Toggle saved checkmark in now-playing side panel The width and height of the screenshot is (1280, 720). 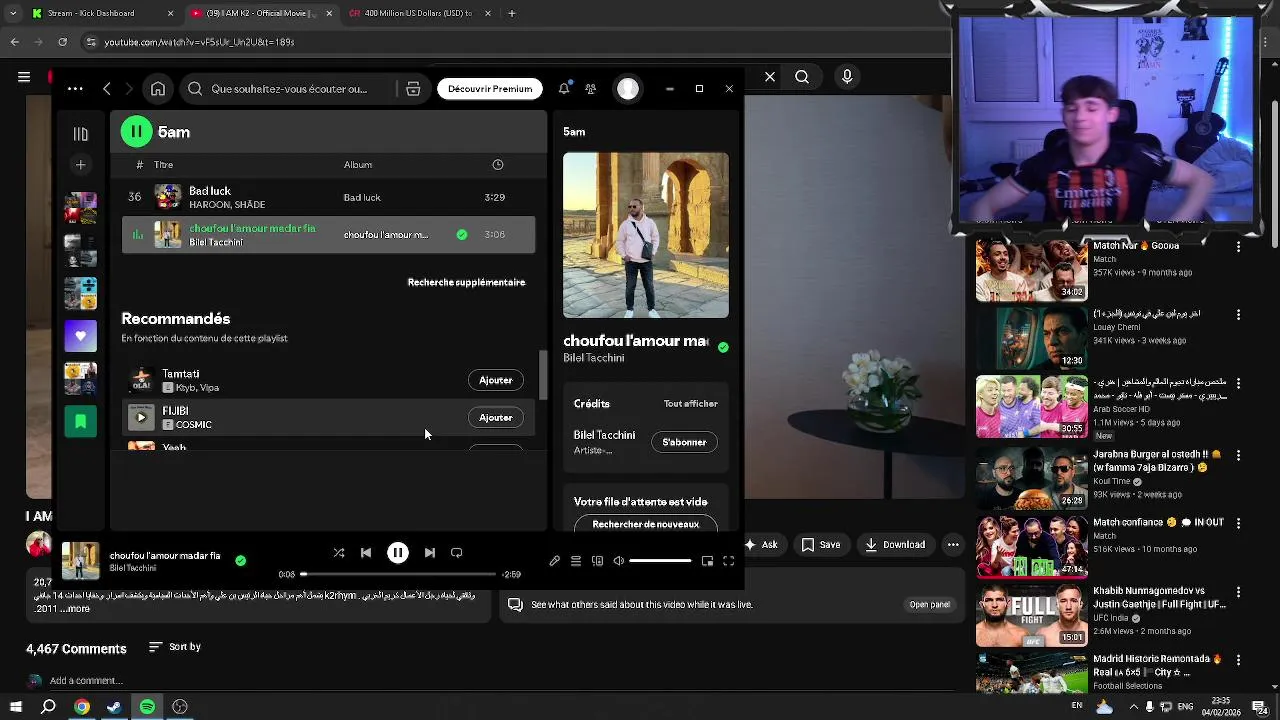[723, 347]
